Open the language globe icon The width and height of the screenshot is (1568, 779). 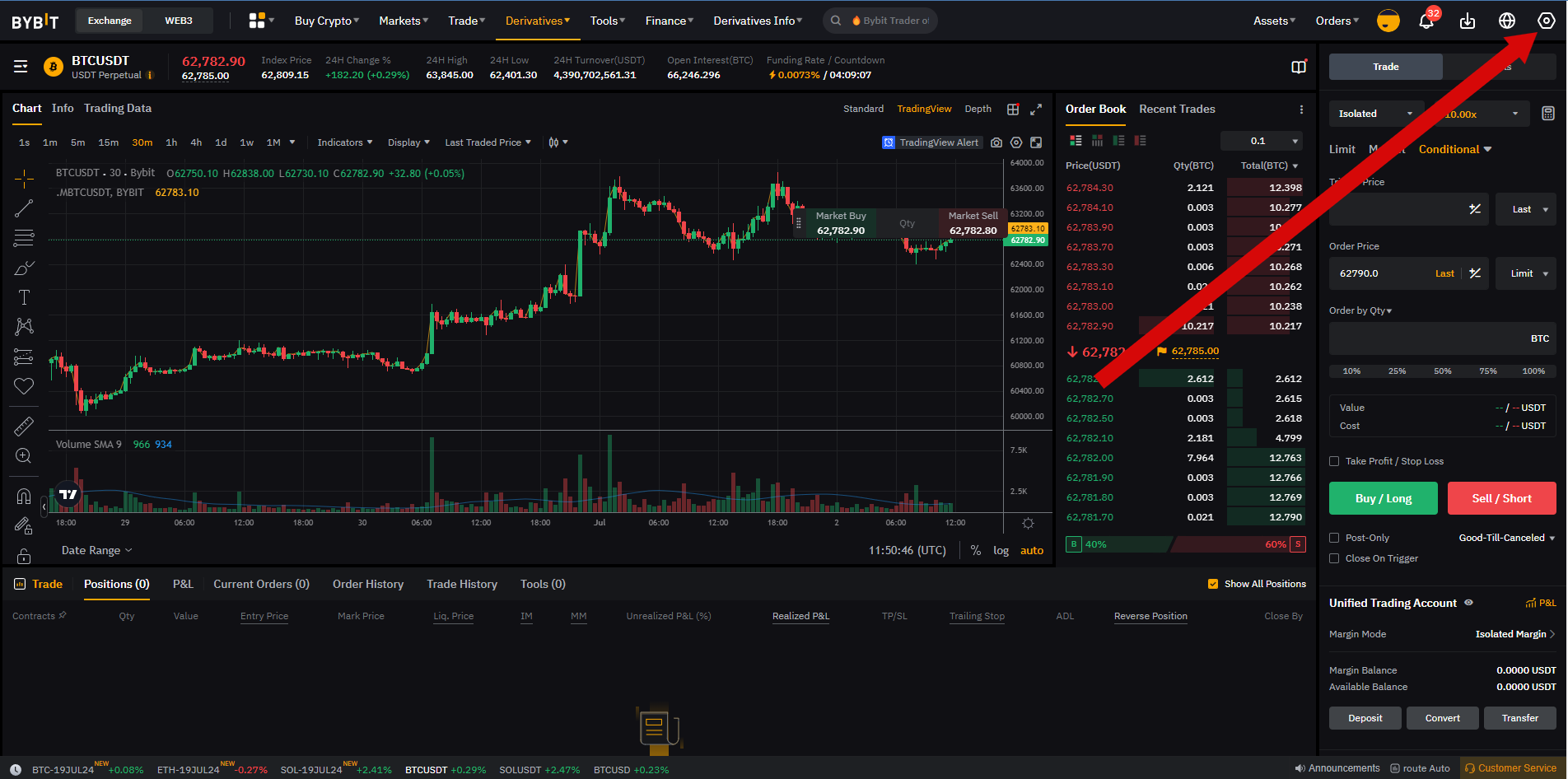click(x=1507, y=21)
